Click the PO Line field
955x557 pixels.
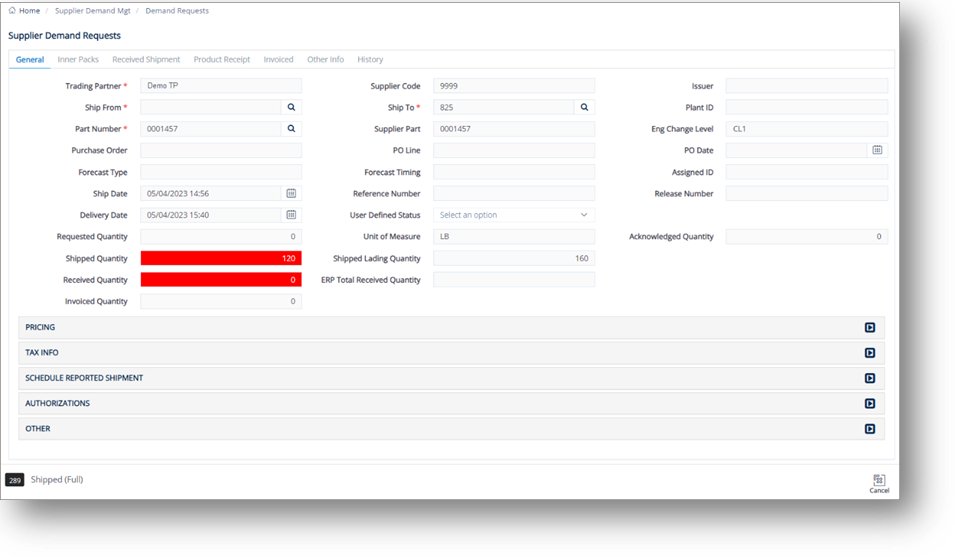coord(513,150)
